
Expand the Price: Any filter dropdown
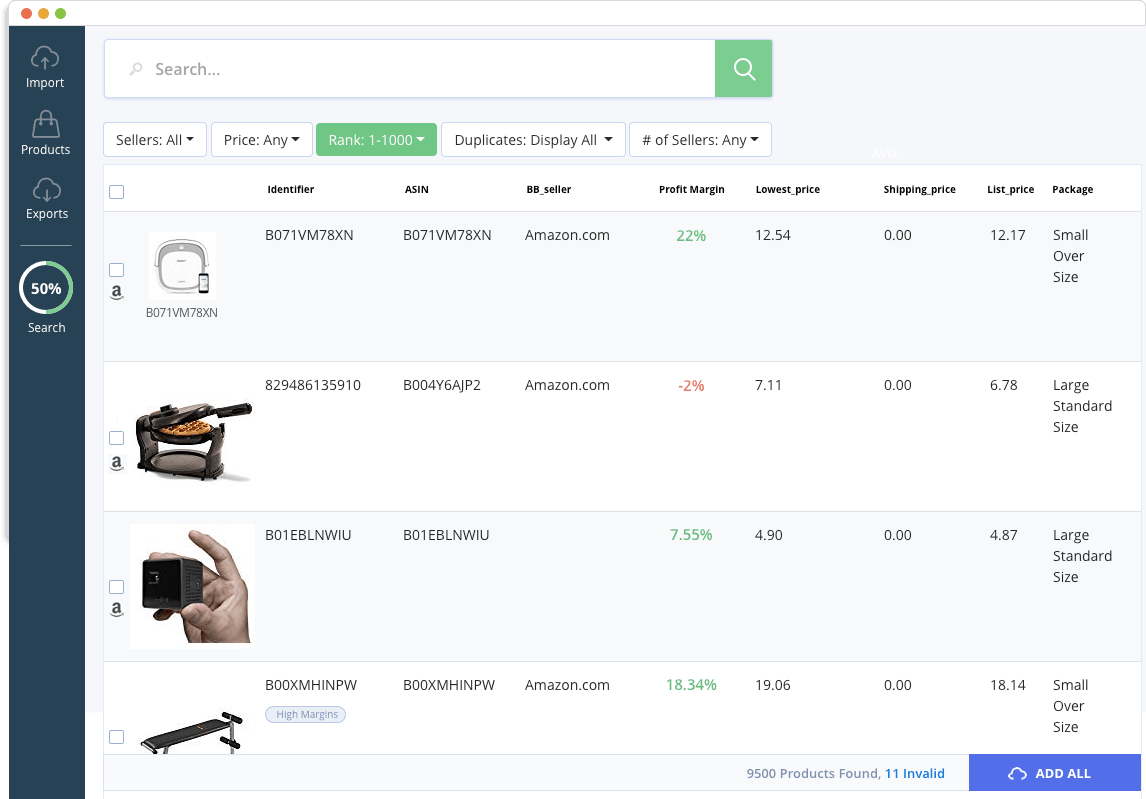click(x=262, y=140)
